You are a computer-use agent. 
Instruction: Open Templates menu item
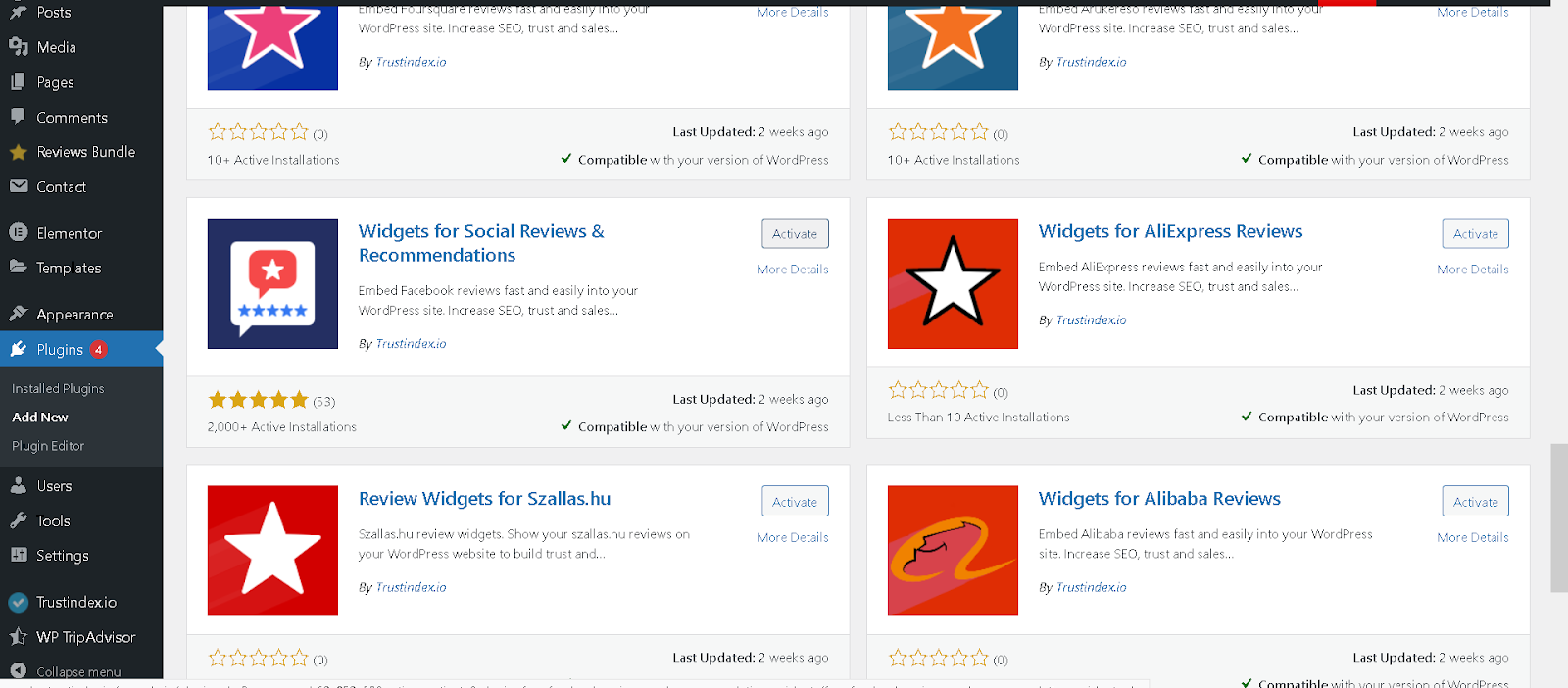[x=69, y=268]
